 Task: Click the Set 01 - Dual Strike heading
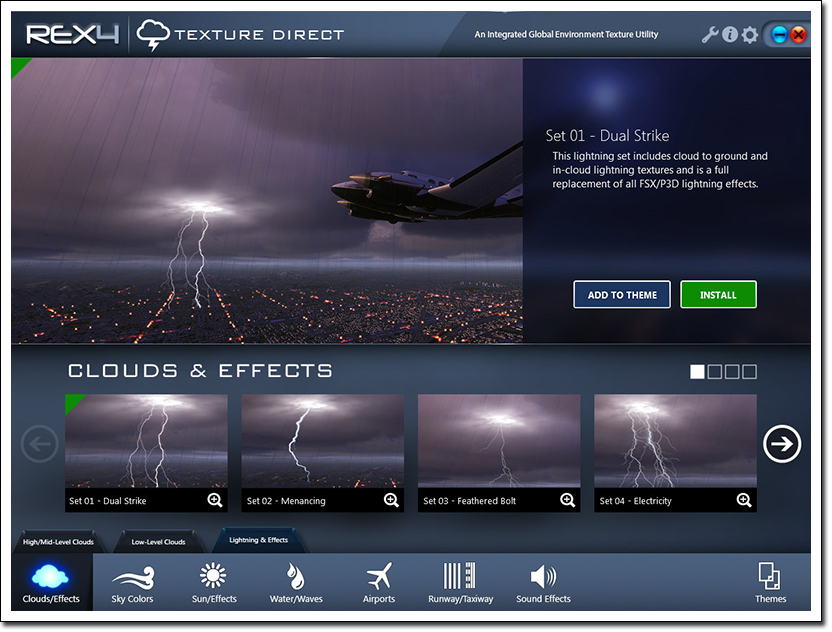pos(607,136)
